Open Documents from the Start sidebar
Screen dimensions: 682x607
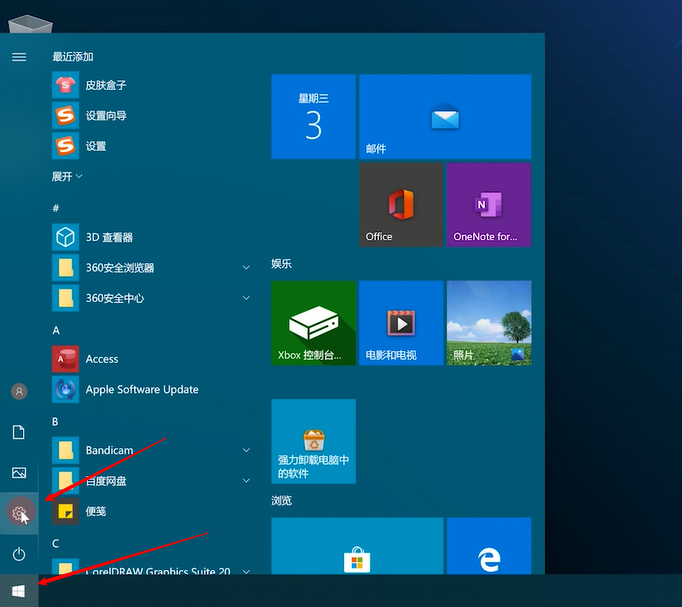19,432
